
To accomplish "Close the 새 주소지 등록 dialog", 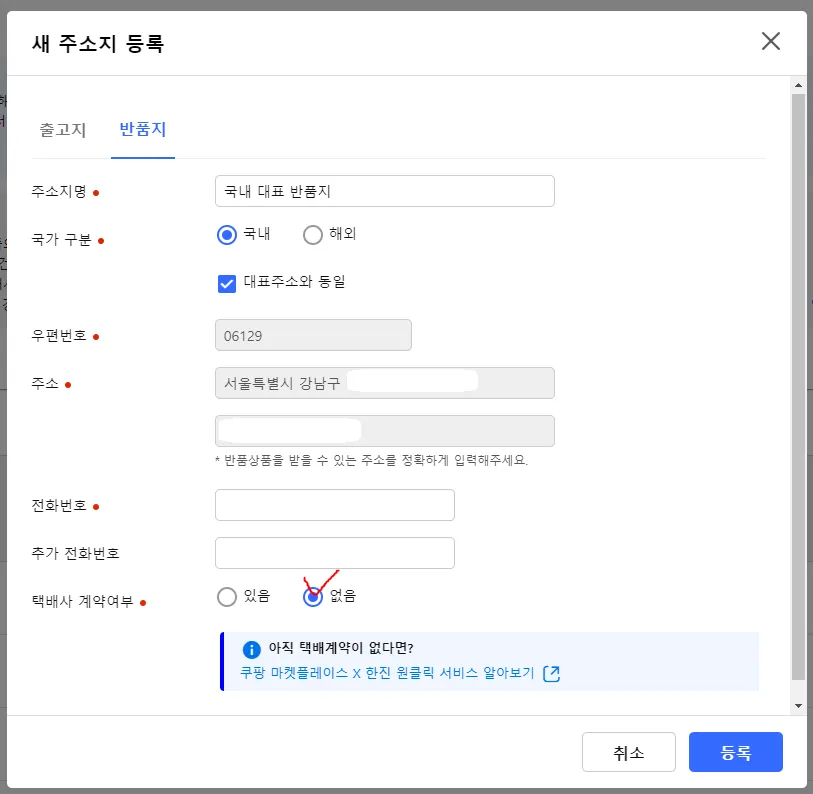I will click(770, 41).
